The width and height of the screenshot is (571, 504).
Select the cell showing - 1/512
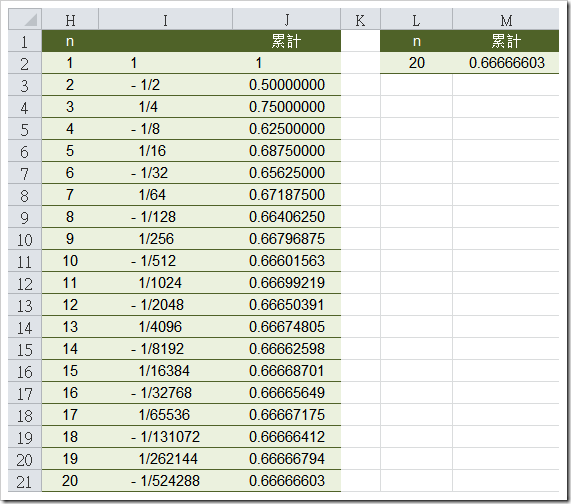point(165,261)
